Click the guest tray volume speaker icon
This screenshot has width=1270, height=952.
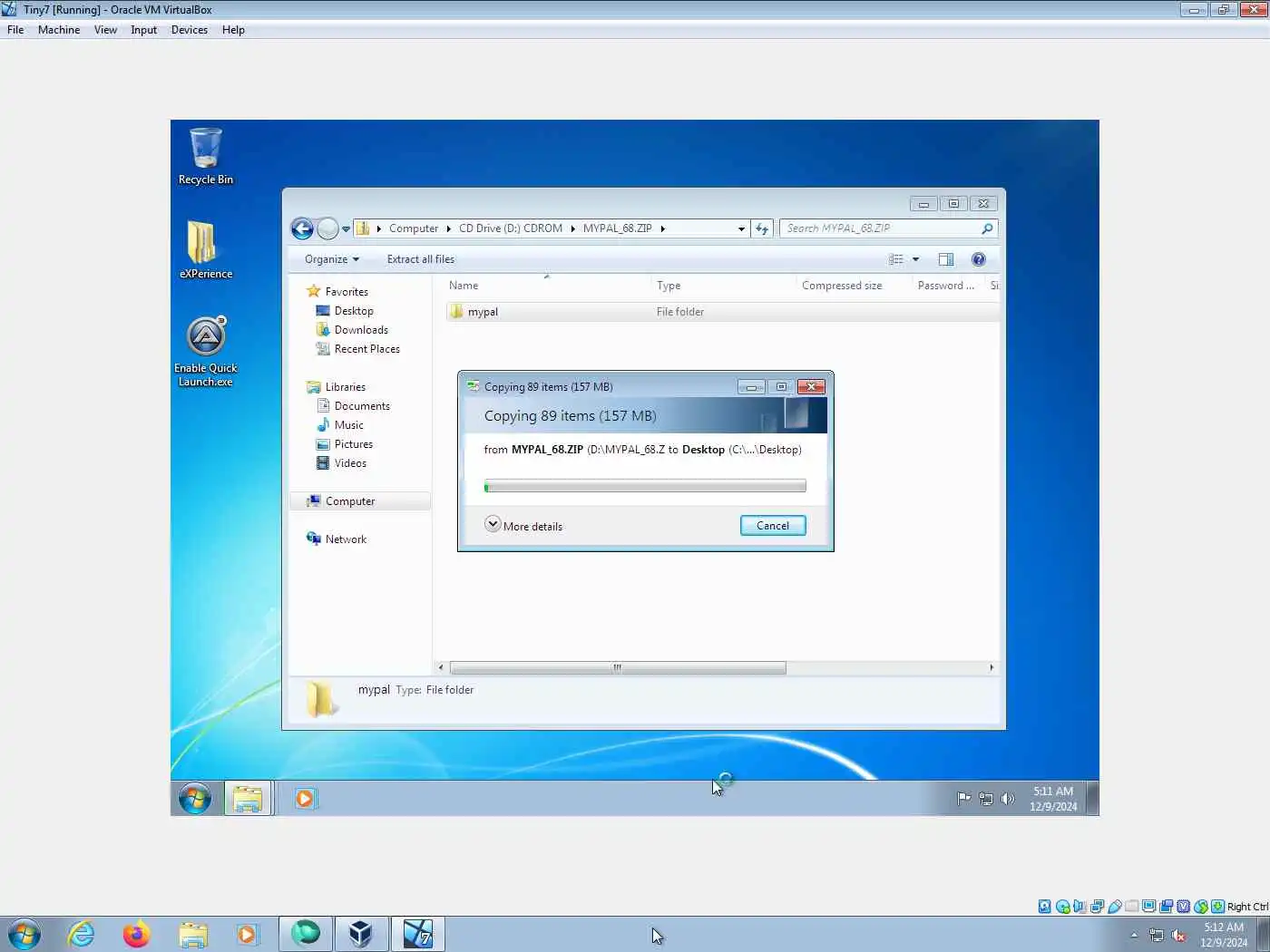1008,799
